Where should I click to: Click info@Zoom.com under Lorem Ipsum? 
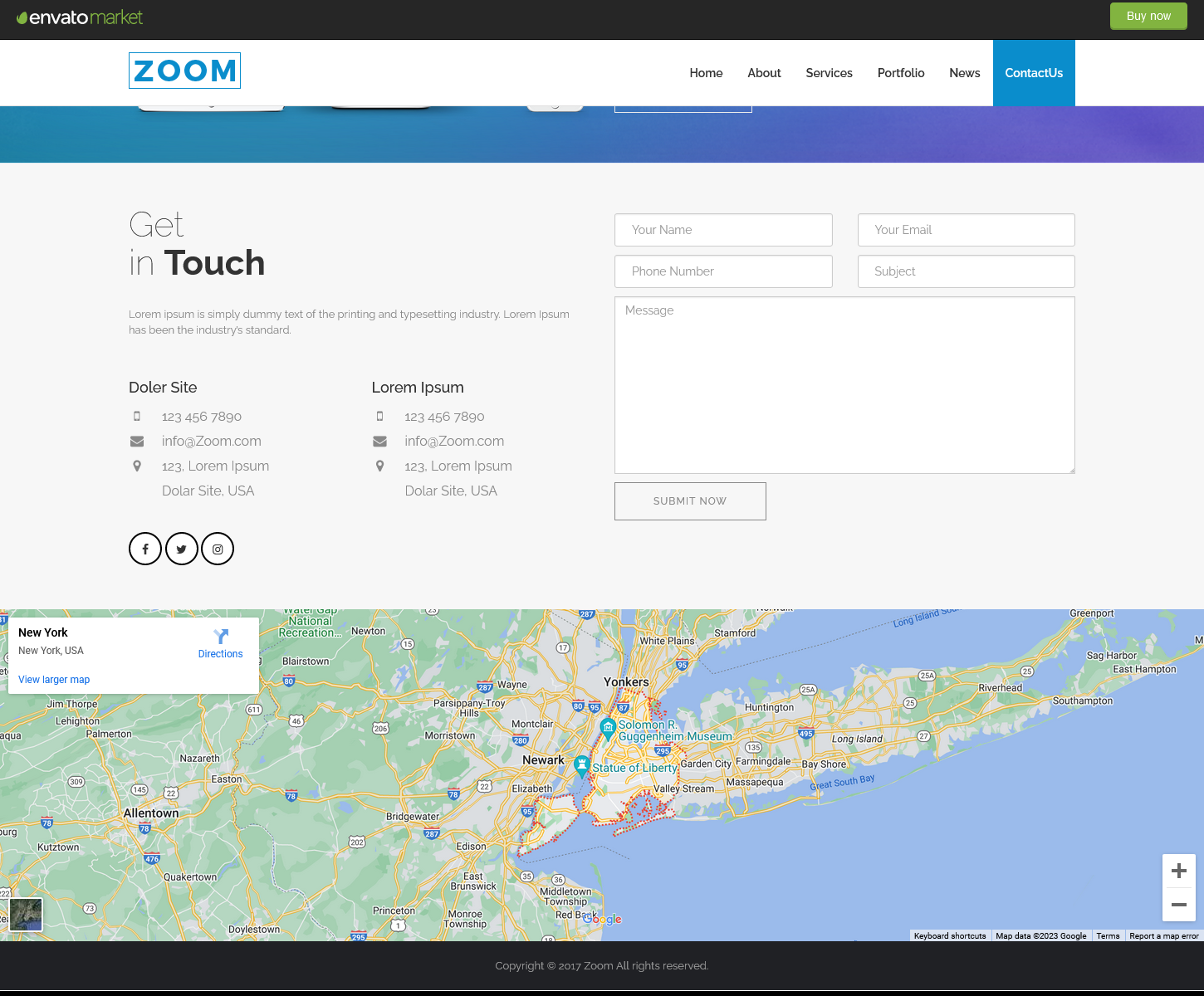pyautogui.click(x=454, y=441)
